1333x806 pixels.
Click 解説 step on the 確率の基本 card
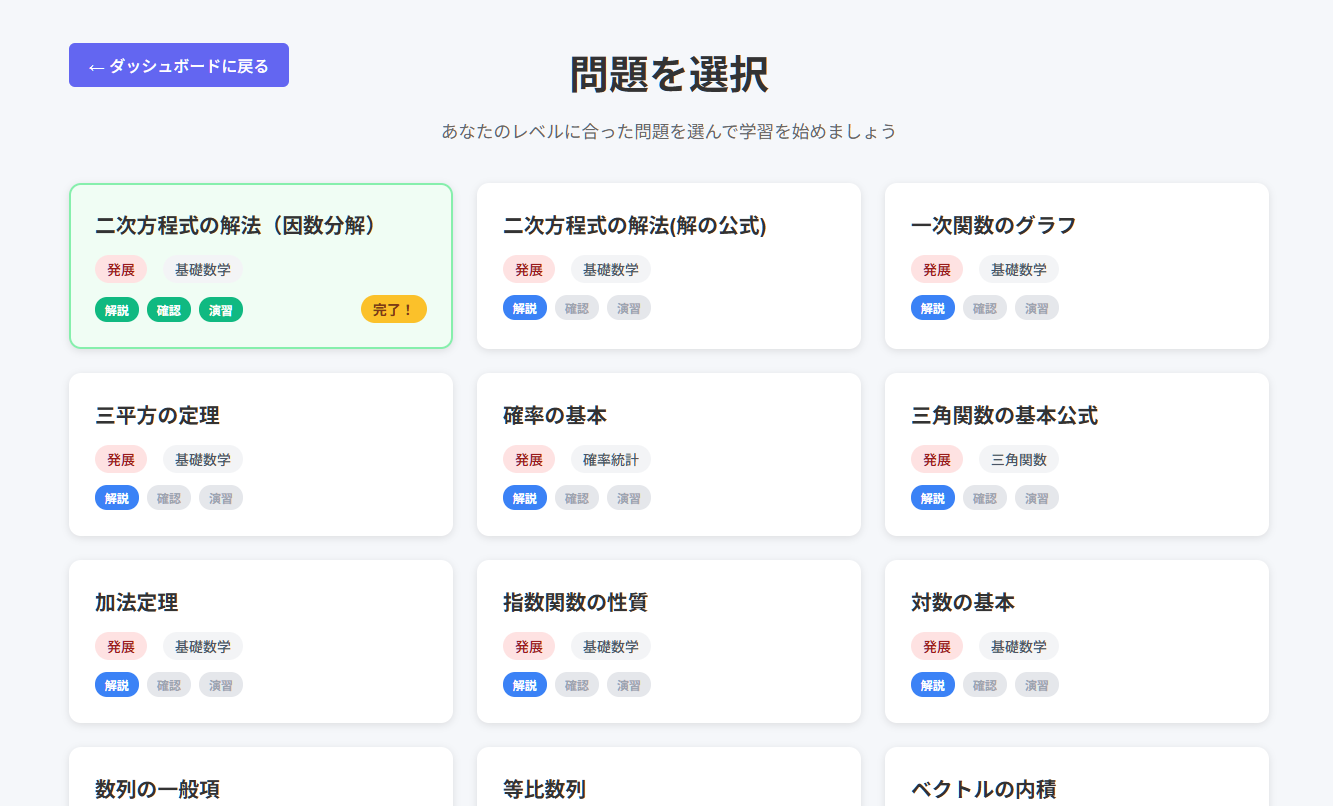click(525, 498)
